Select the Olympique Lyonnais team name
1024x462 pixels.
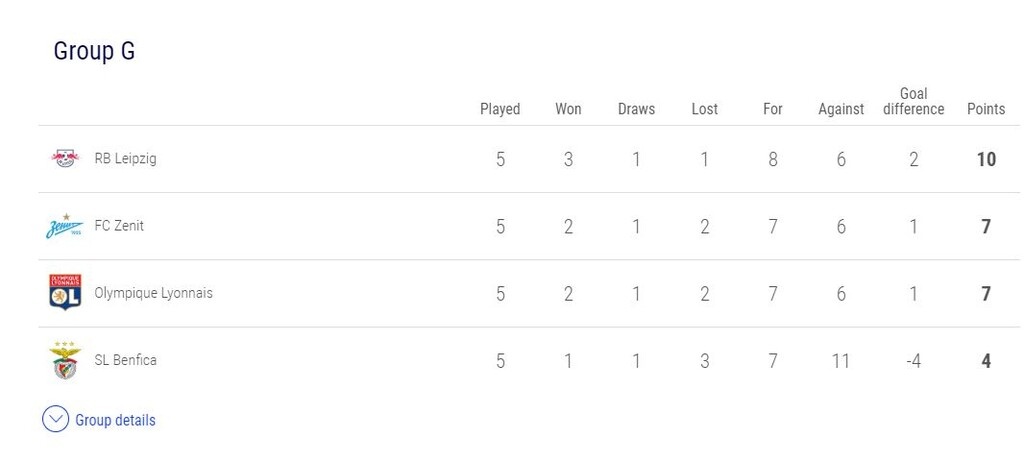click(x=153, y=293)
